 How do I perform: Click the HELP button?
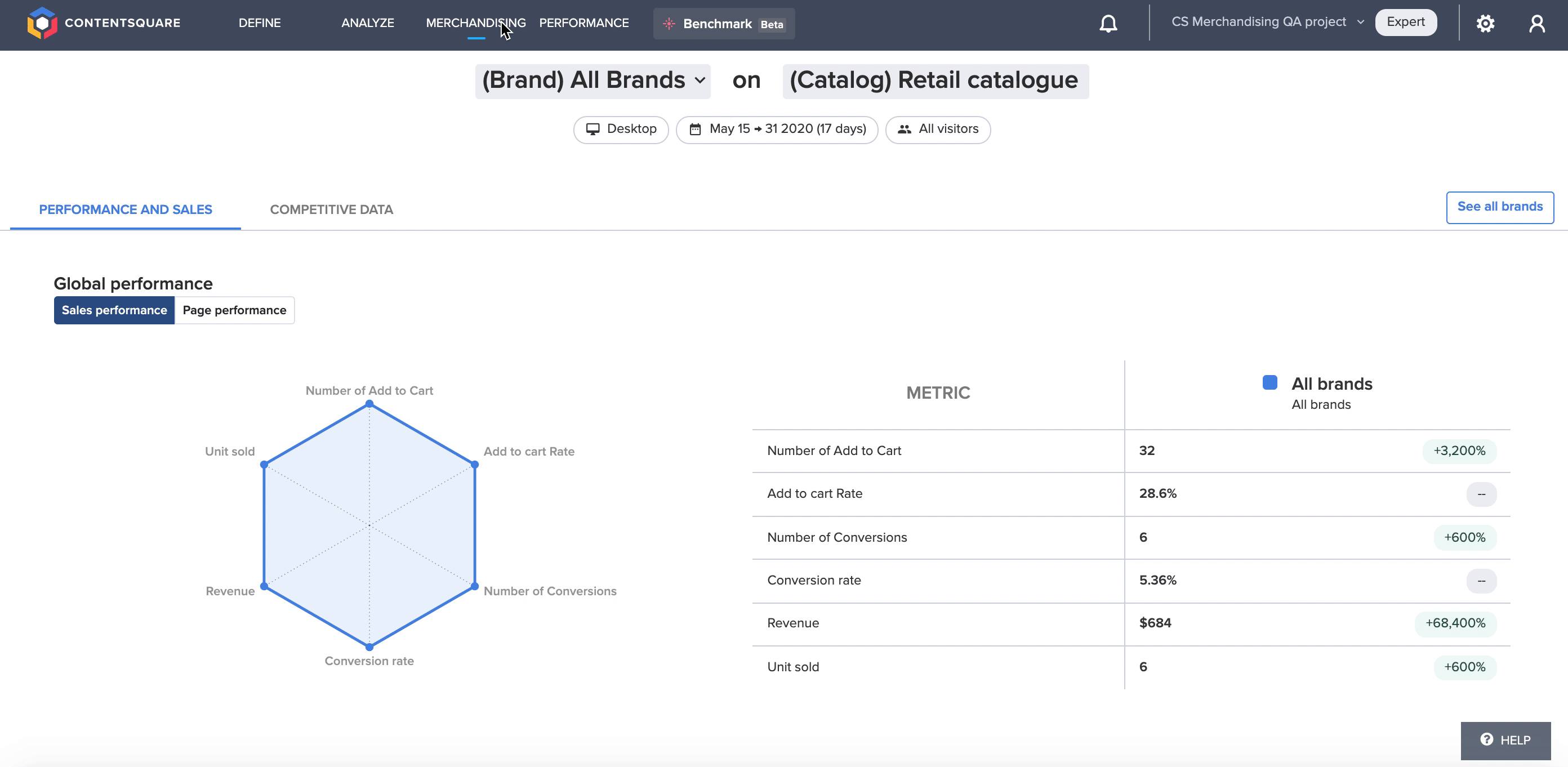click(1505, 740)
